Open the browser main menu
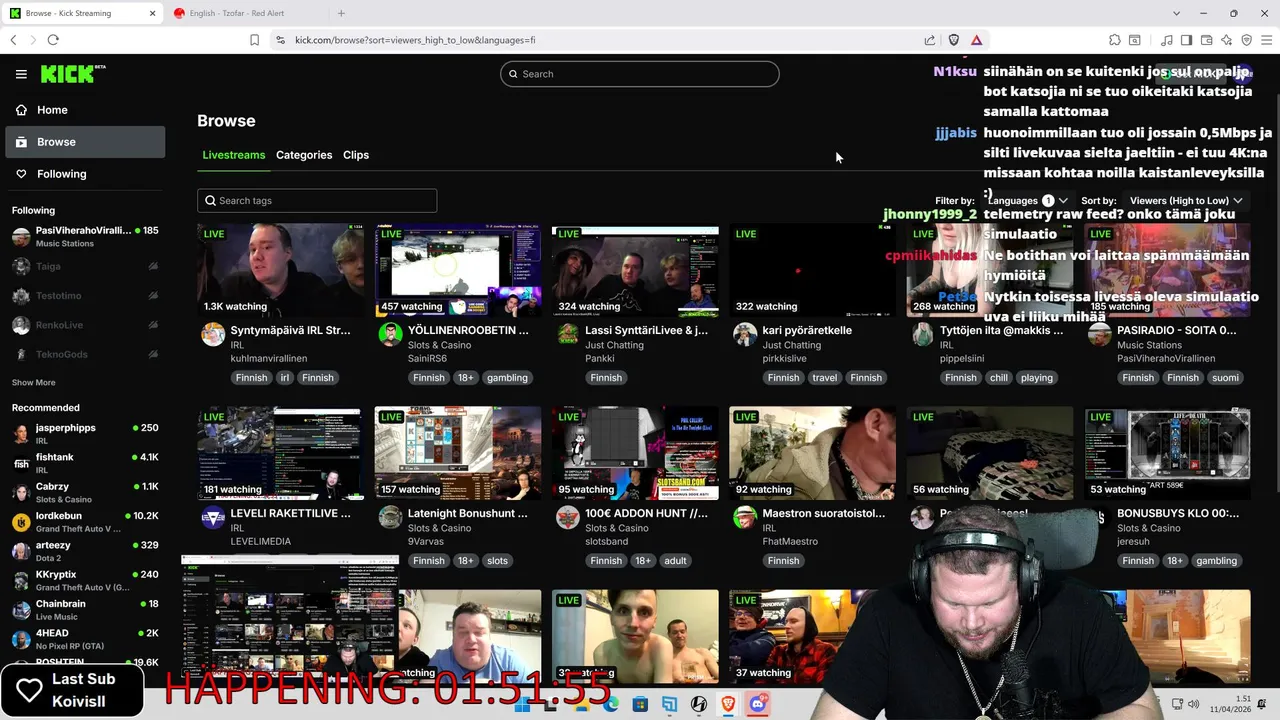The image size is (1280, 720). (x=1267, y=40)
